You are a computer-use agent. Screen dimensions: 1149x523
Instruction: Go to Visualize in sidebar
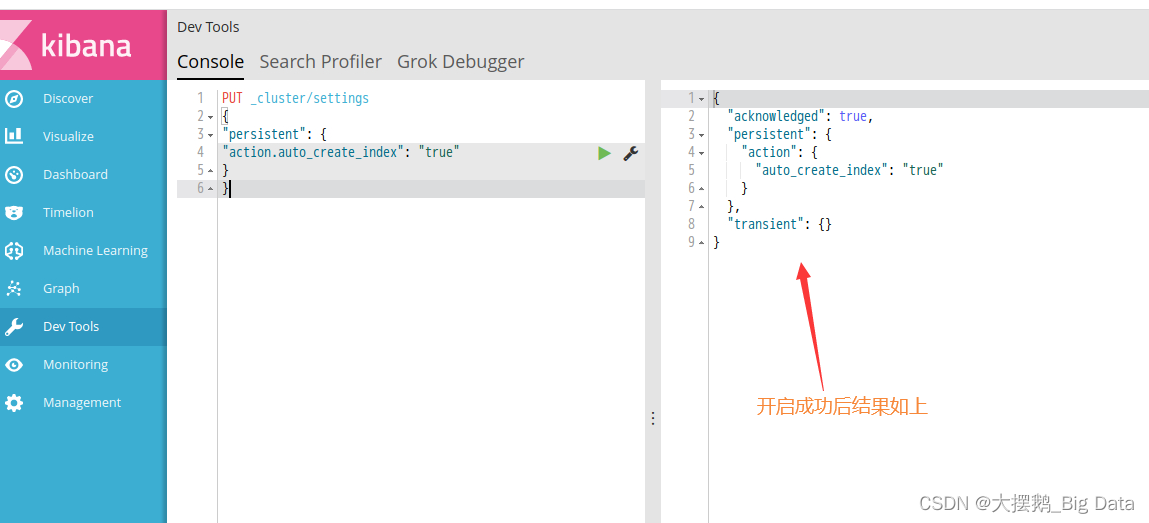(x=68, y=136)
